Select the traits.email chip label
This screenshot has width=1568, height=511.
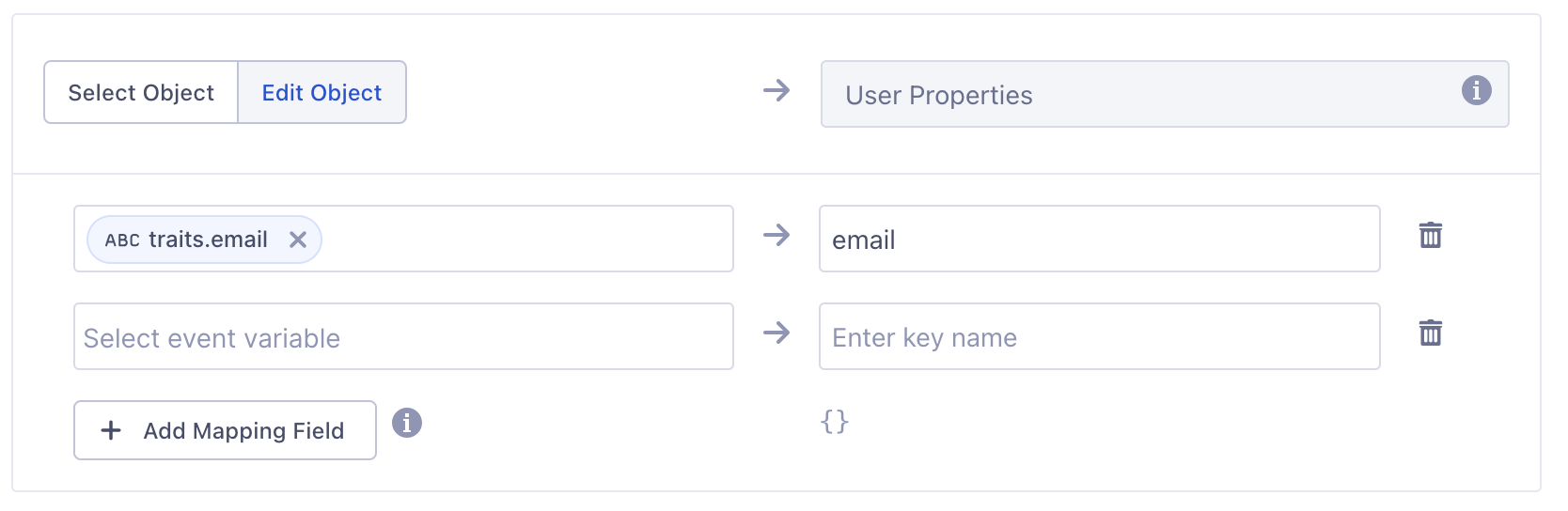[x=208, y=240]
